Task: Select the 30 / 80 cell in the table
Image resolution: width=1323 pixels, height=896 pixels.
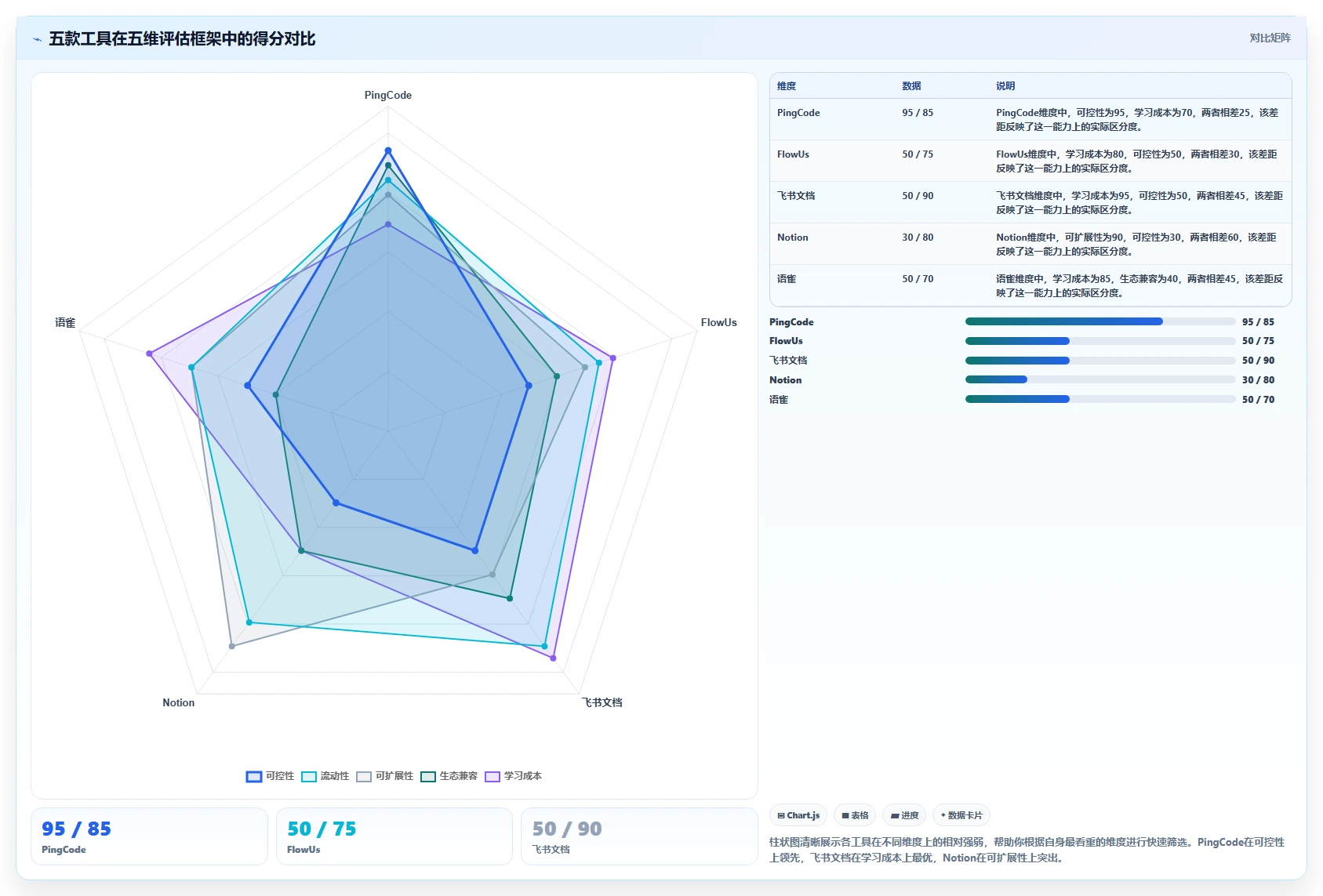Action: 918,238
